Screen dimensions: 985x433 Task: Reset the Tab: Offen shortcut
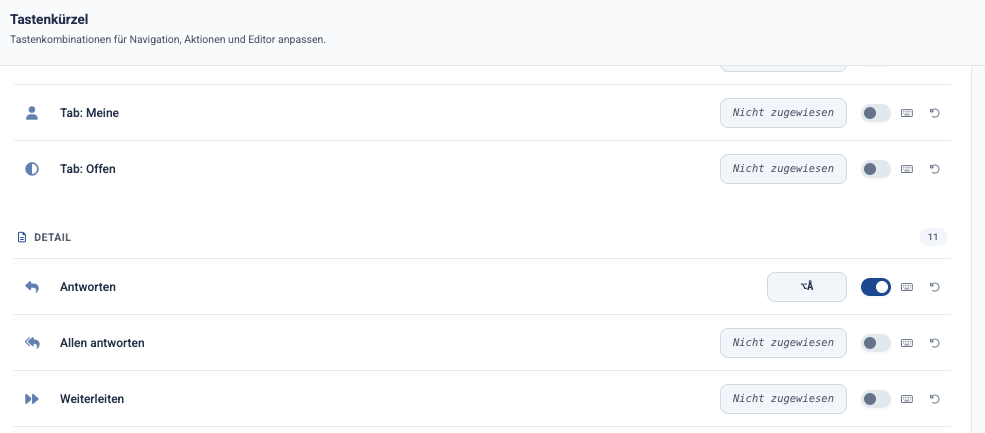coord(935,169)
